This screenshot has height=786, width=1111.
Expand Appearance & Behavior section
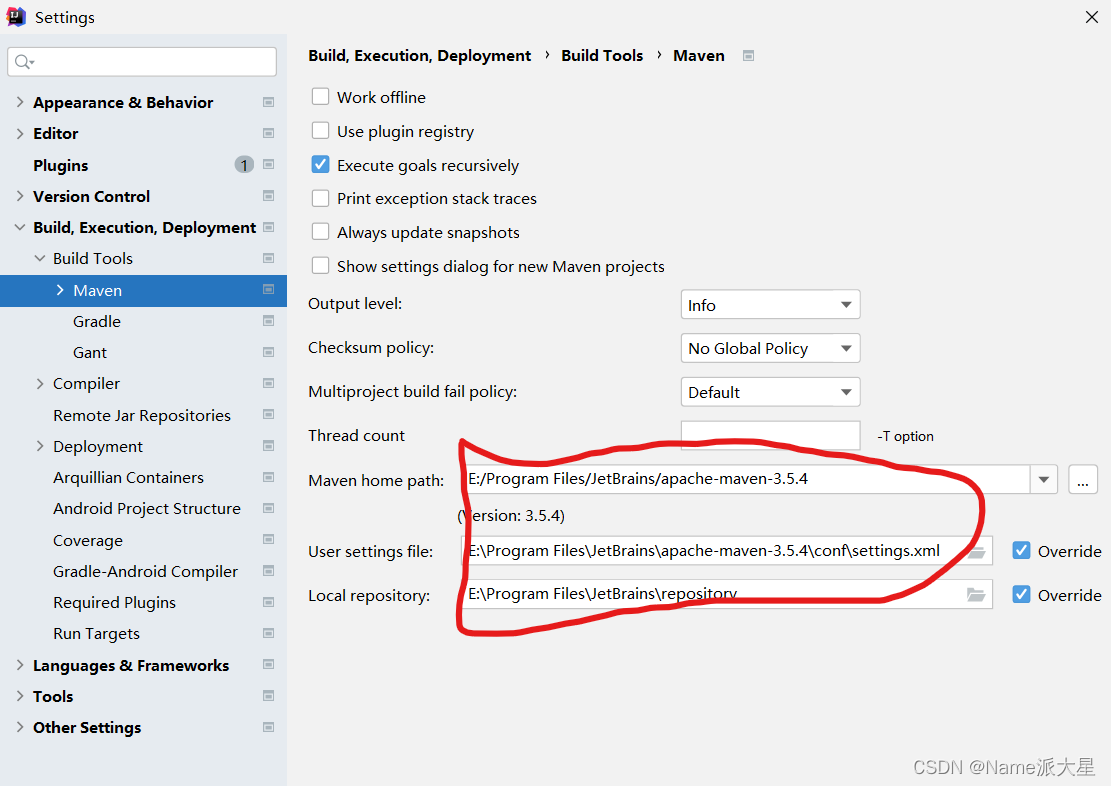[x=20, y=102]
